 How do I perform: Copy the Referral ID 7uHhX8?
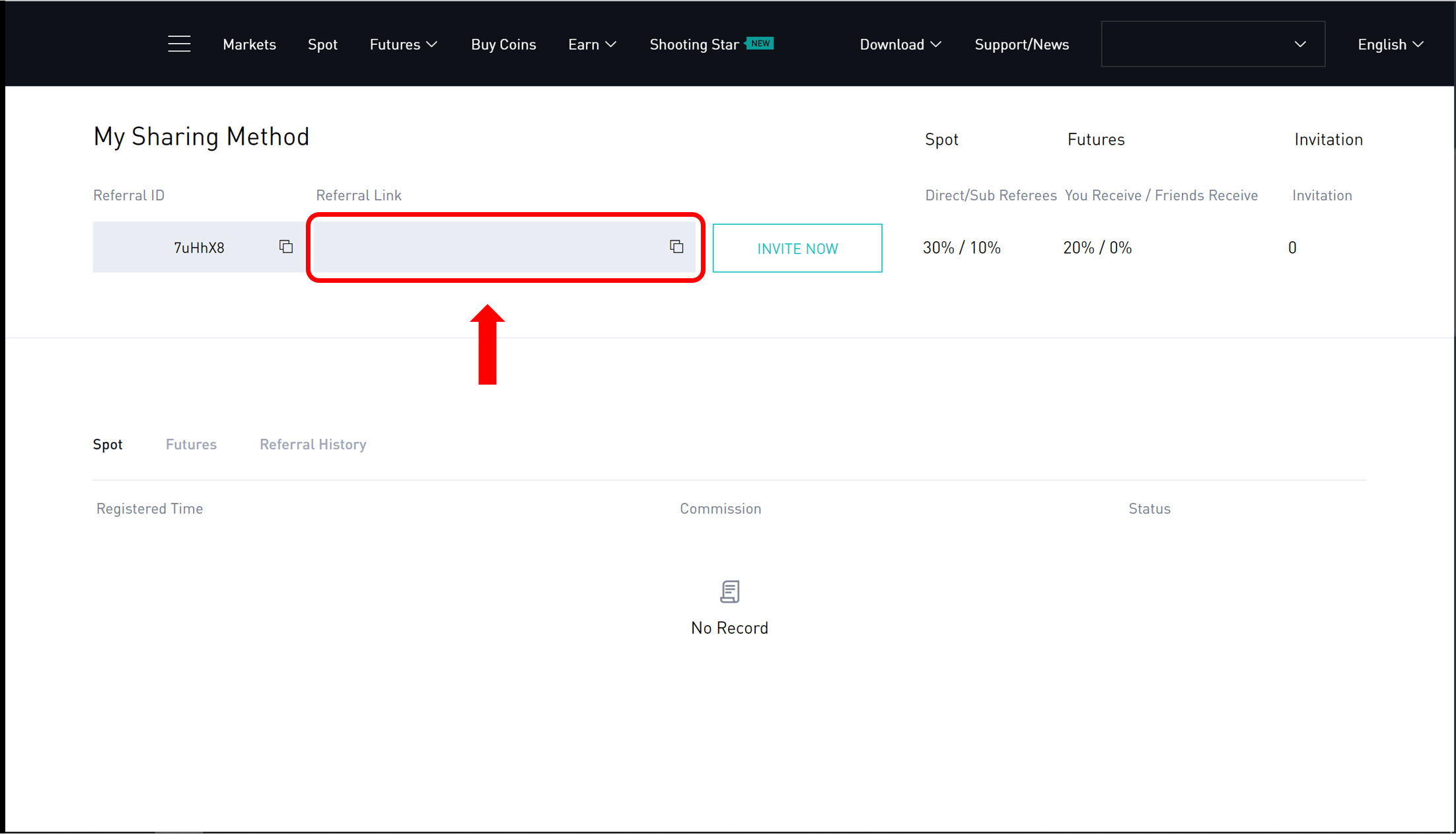(286, 246)
